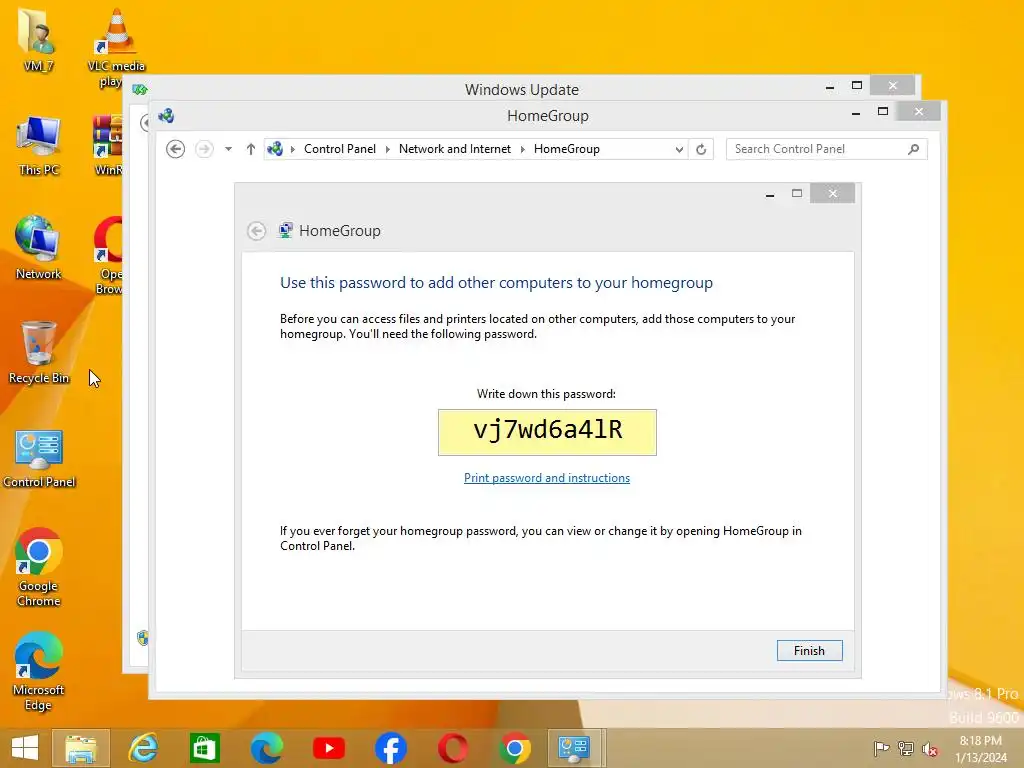Screen dimensions: 1024x768
Task: Select Network and Internet breadcrumb
Action: point(455,149)
